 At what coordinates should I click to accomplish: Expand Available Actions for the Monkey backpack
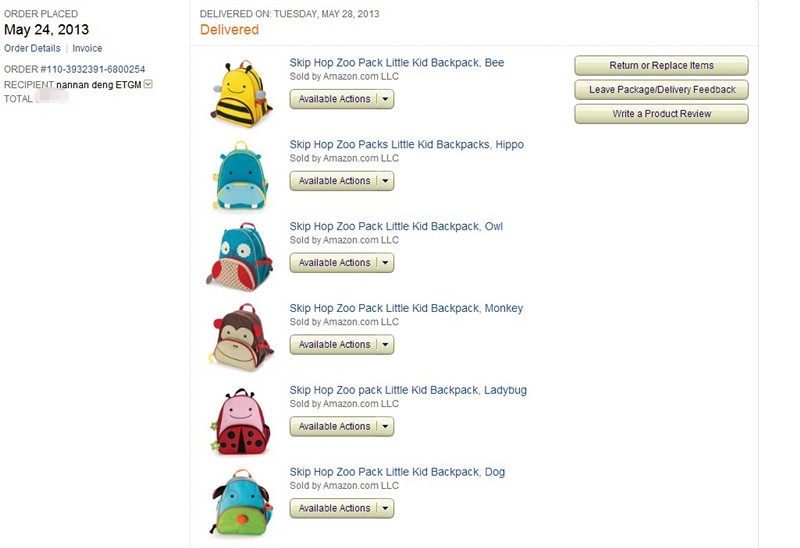tap(342, 344)
